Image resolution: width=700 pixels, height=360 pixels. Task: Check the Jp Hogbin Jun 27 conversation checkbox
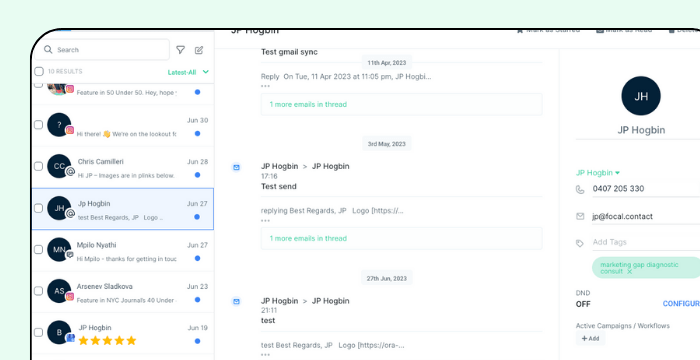click(38, 208)
